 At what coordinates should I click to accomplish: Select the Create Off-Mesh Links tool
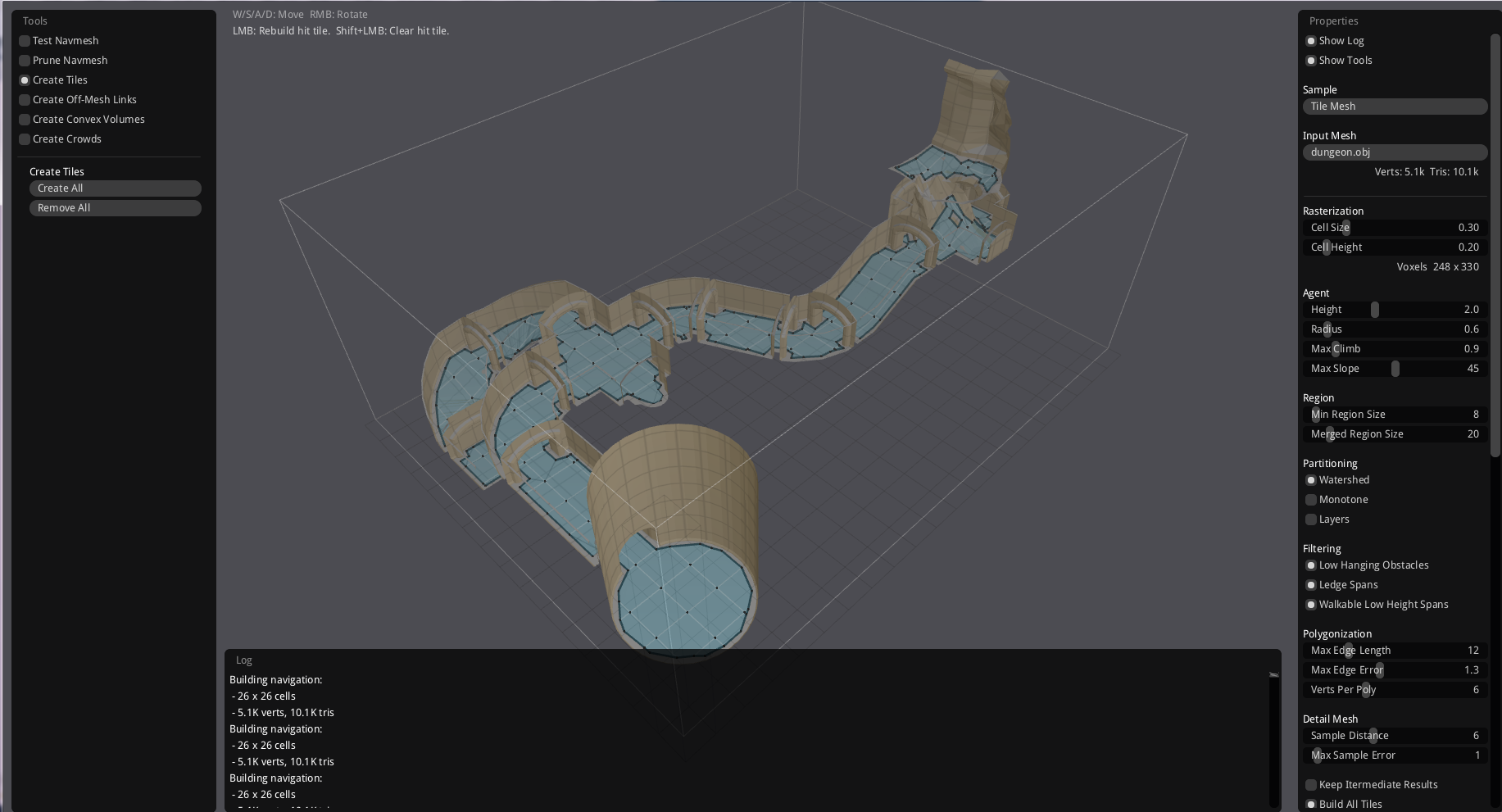(x=78, y=99)
